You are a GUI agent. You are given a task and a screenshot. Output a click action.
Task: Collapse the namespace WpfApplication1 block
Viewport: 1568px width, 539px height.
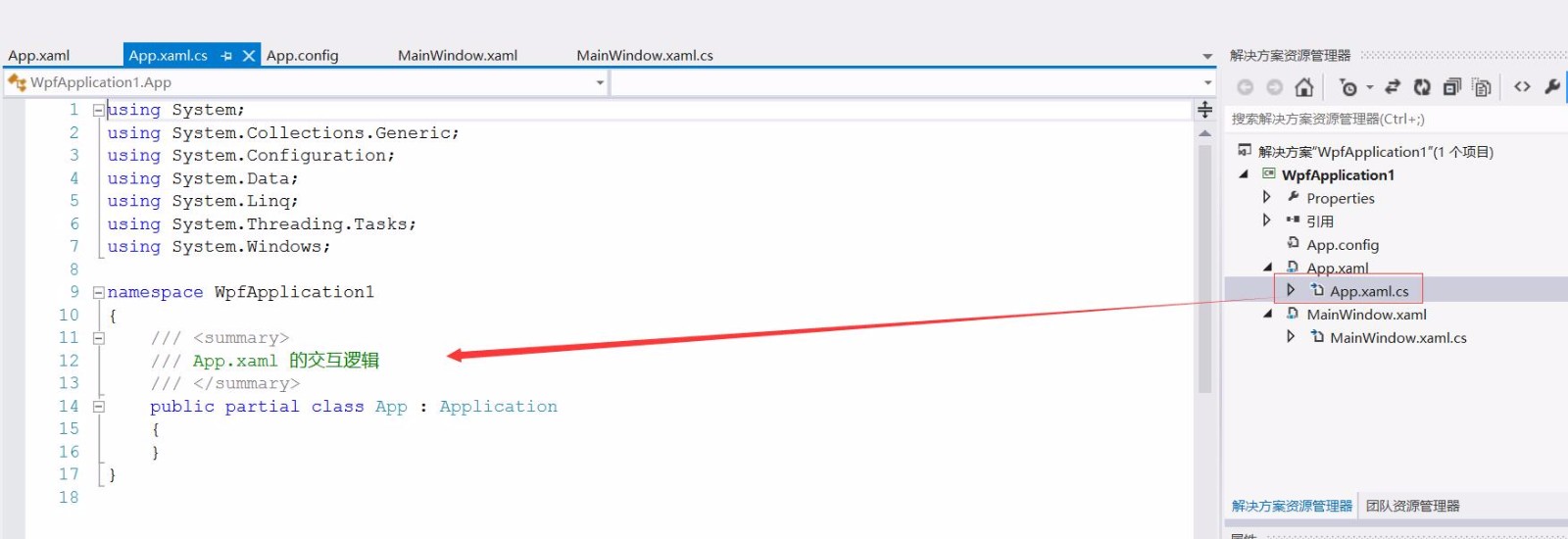click(x=98, y=292)
